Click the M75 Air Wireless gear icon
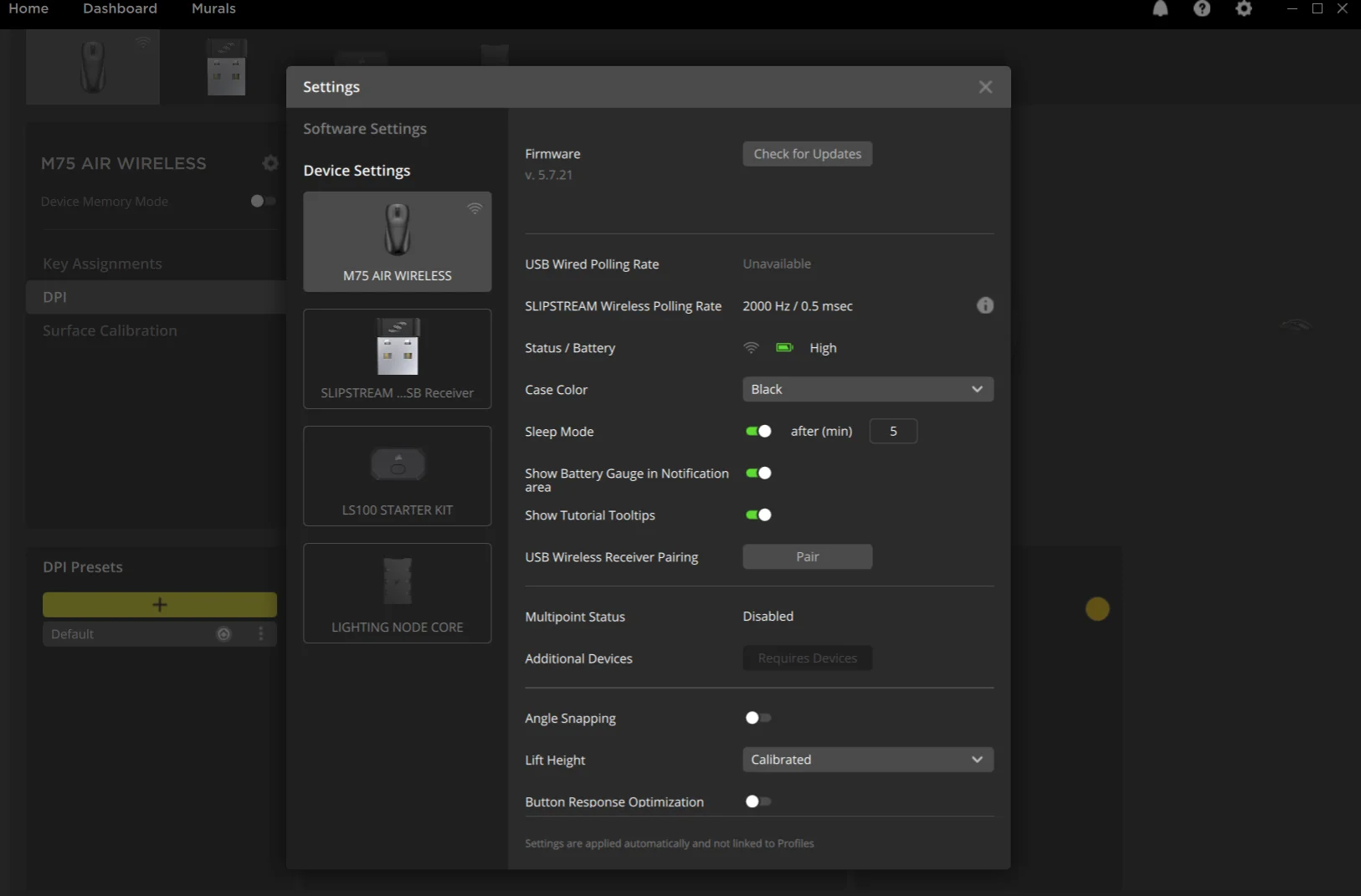Viewport: 1361px width, 896px height. point(270,163)
